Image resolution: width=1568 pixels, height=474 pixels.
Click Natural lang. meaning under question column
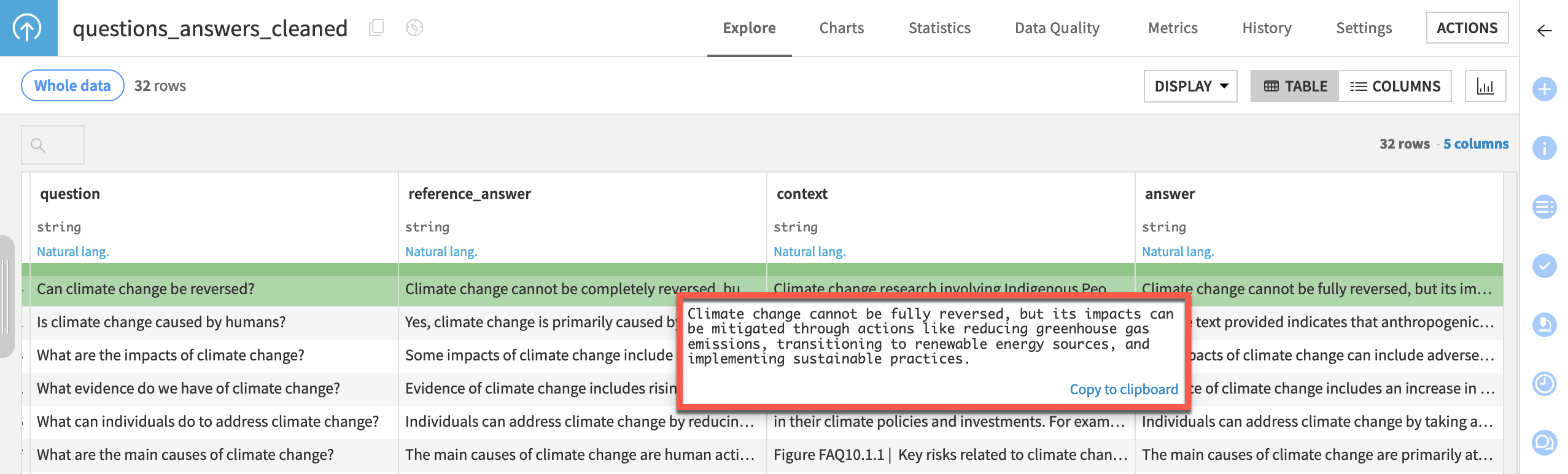[x=72, y=252]
